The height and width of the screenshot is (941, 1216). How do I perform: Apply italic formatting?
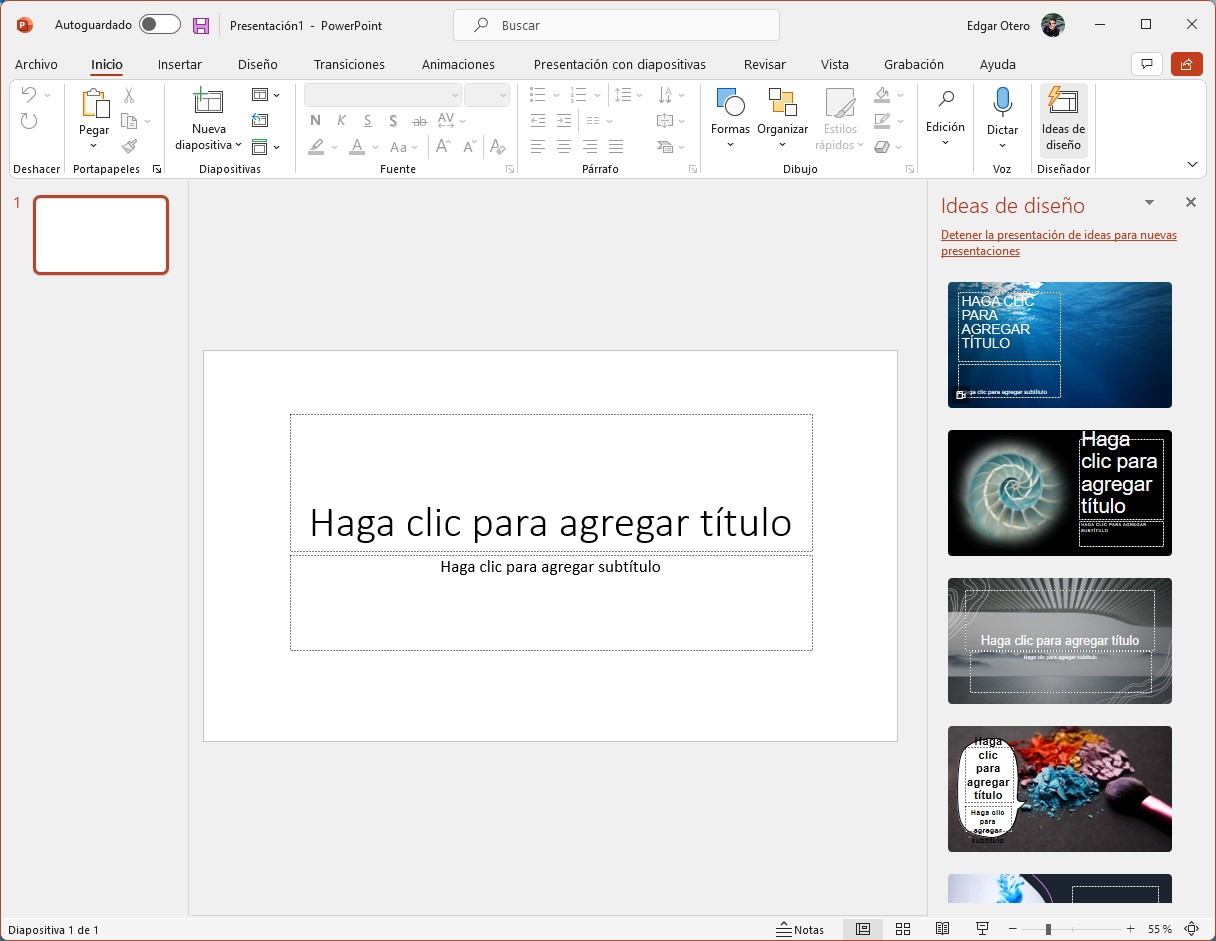point(340,120)
